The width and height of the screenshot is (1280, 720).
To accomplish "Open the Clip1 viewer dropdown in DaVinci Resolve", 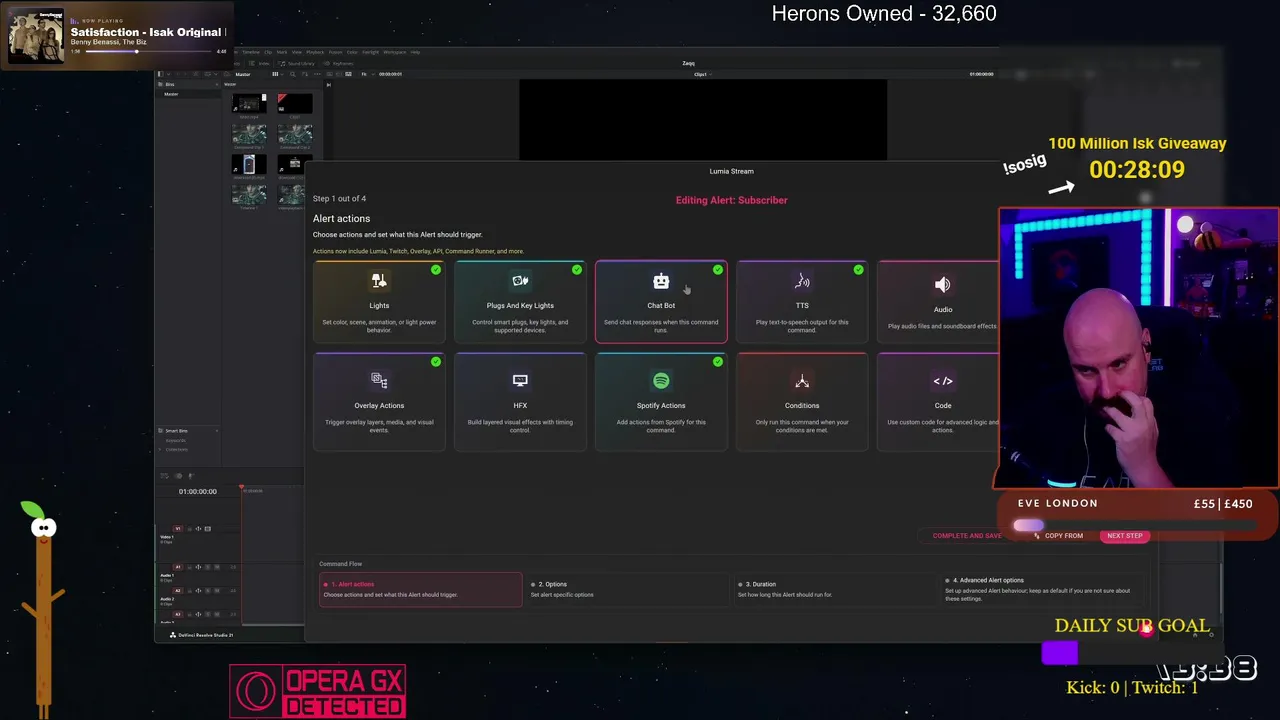I will pyautogui.click(x=701, y=74).
